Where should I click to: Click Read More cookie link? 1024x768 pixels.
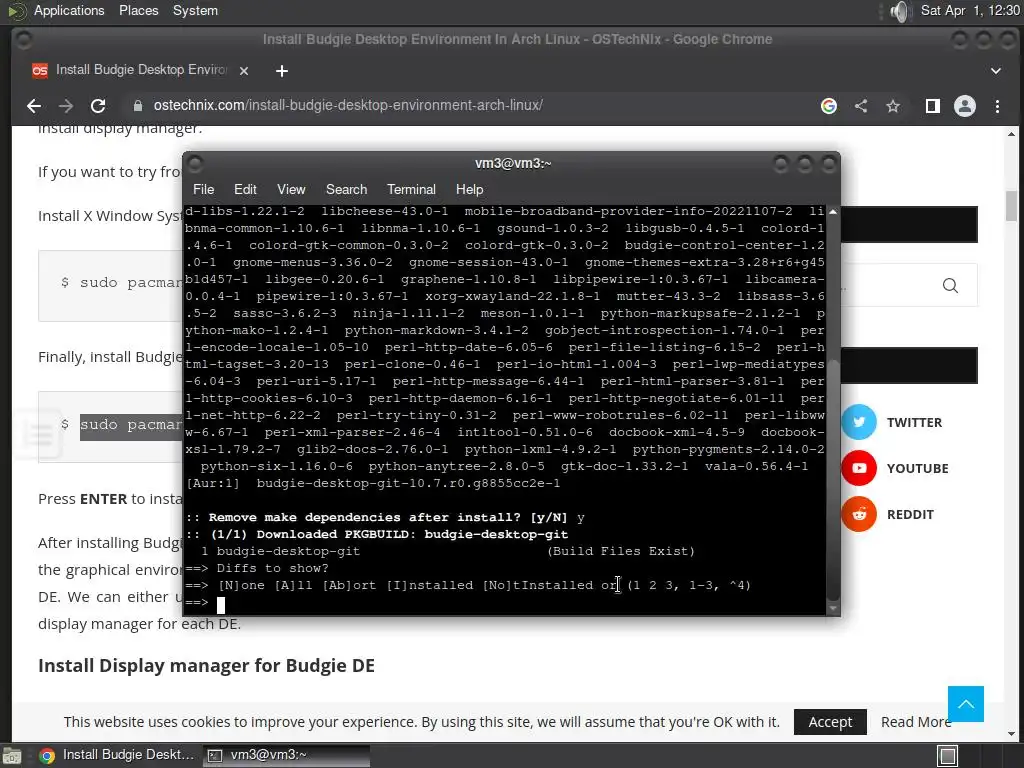[x=916, y=722]
